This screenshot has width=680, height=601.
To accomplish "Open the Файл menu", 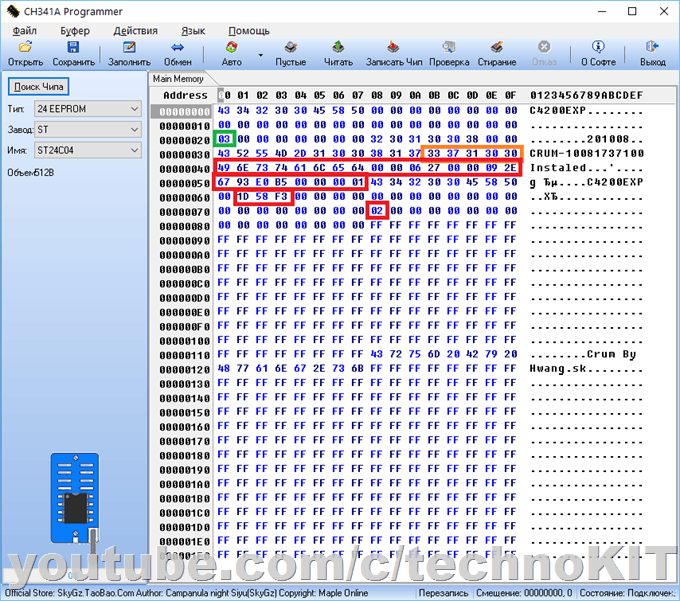I will (x=24, y=31).
